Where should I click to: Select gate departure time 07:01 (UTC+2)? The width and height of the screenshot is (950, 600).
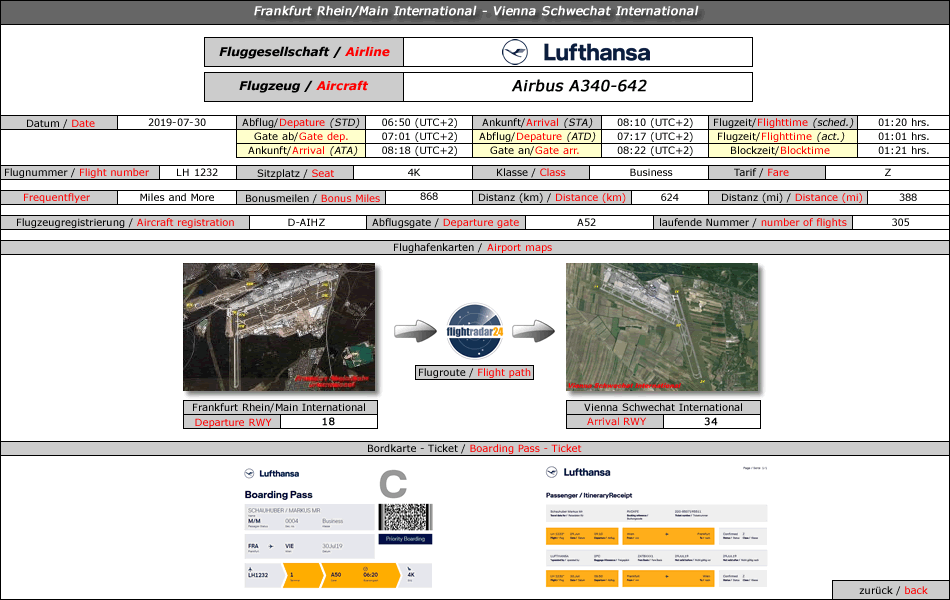point(419,136)
